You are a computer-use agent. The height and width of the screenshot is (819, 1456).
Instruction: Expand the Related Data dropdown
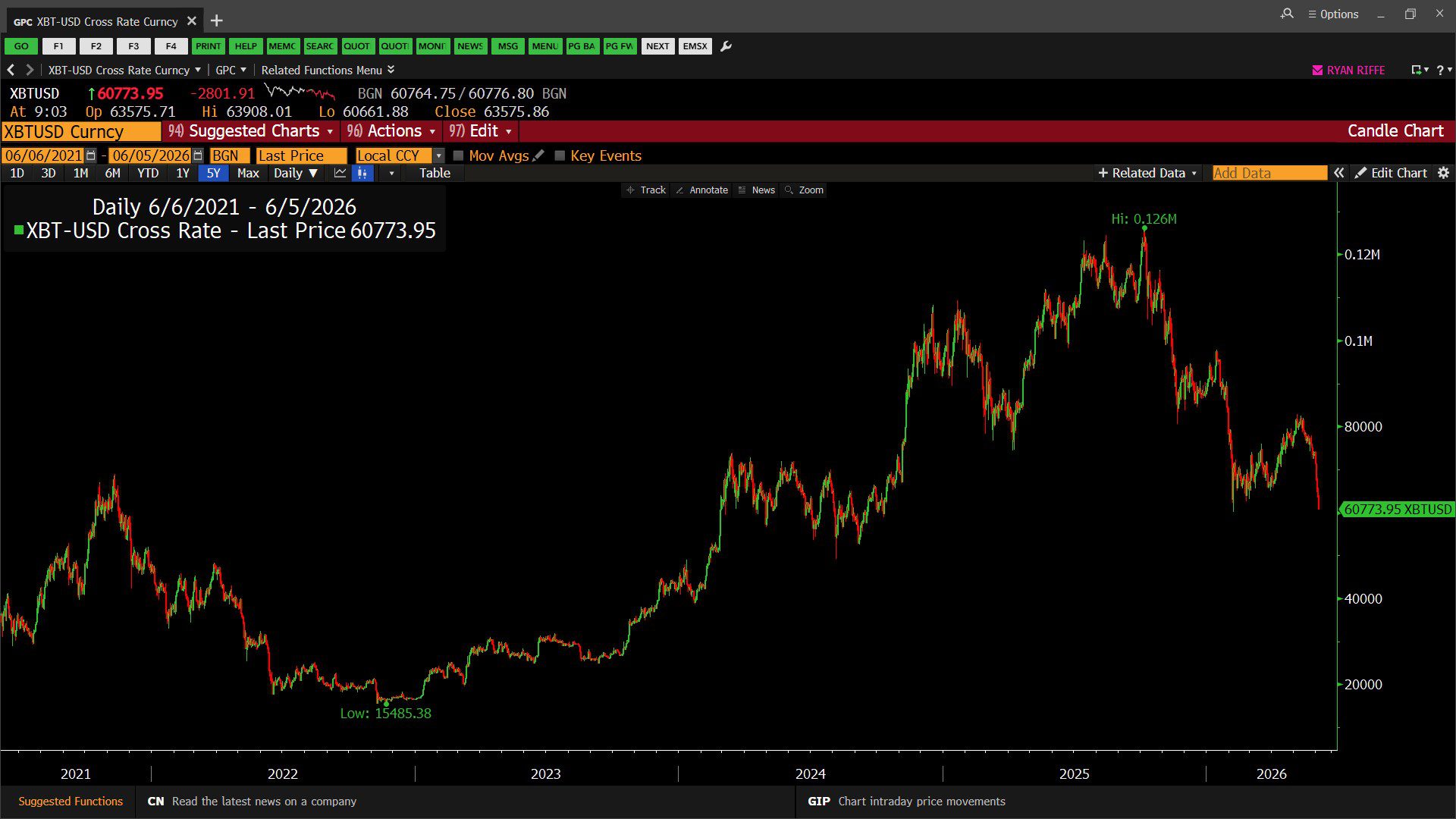coord(1147,173)
